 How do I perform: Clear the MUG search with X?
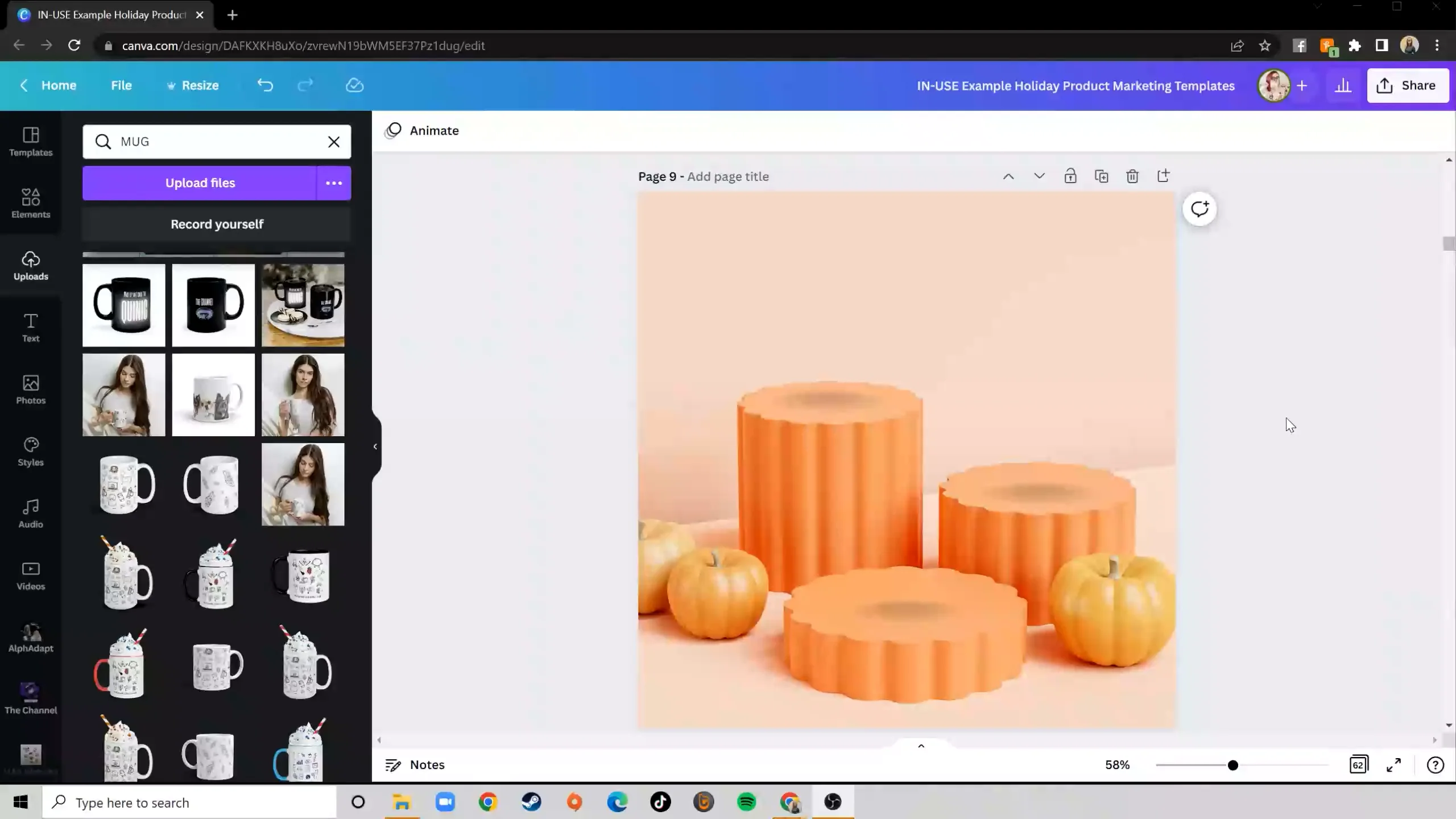[334, 142]
